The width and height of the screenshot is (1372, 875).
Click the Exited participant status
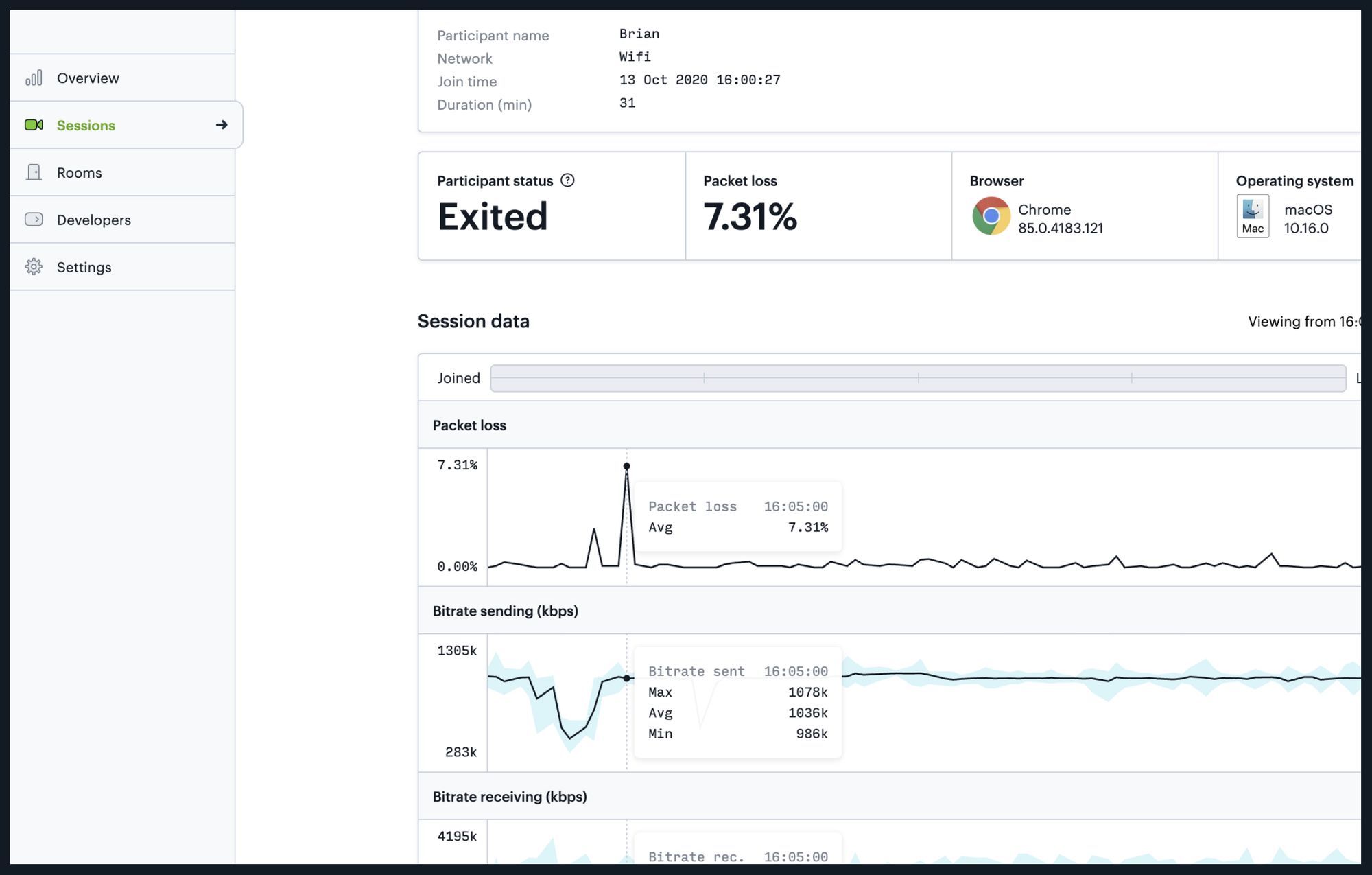[x=493, y=217]
